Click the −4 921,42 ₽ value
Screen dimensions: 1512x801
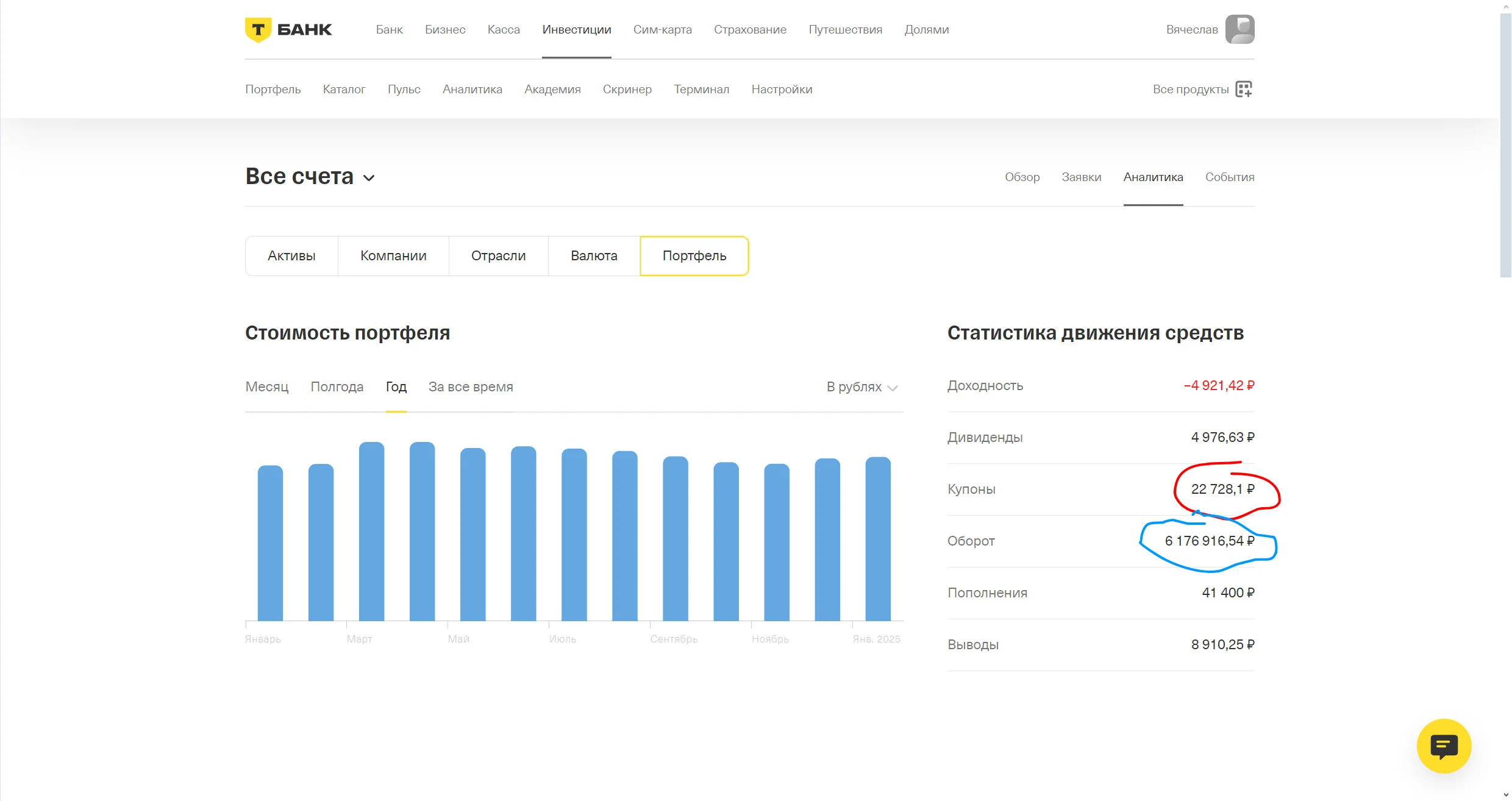[1219, 386]
